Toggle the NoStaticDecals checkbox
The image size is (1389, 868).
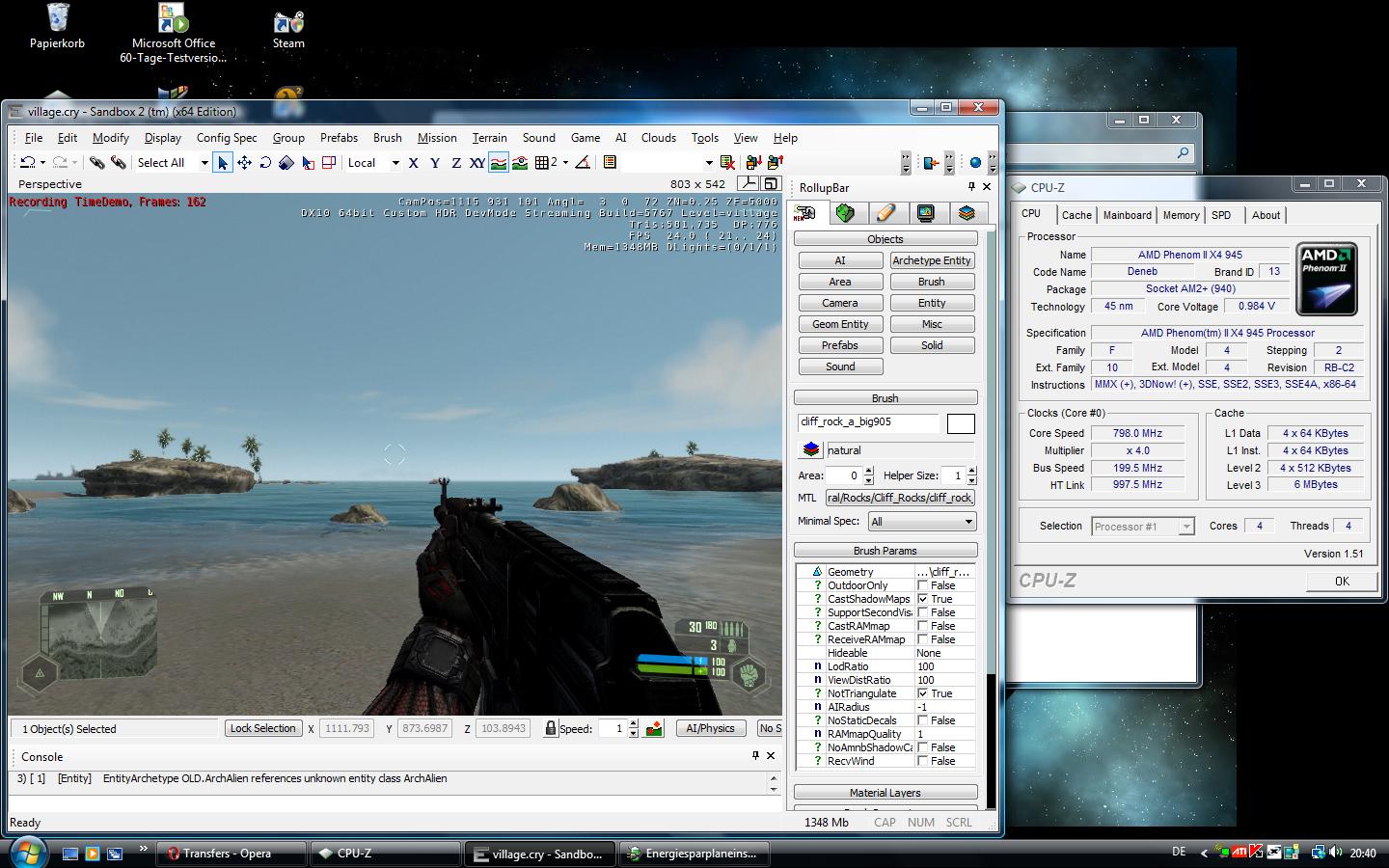(922, 720)
